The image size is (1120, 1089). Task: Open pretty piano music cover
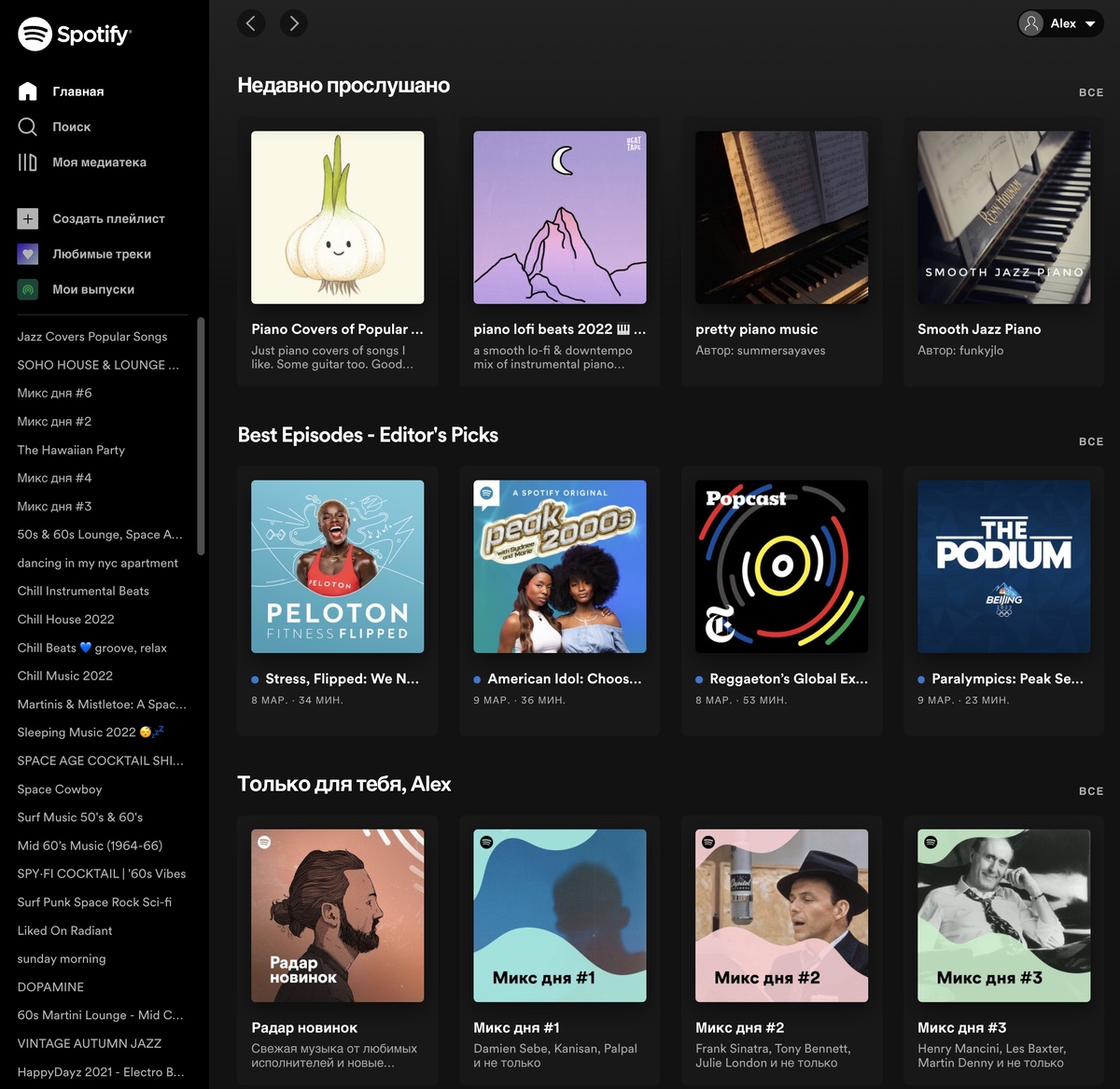coord(782,217)
